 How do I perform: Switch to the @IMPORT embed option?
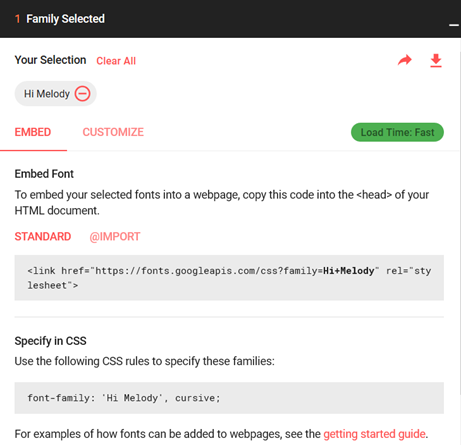pyautogui.click(x=115, y=237)
